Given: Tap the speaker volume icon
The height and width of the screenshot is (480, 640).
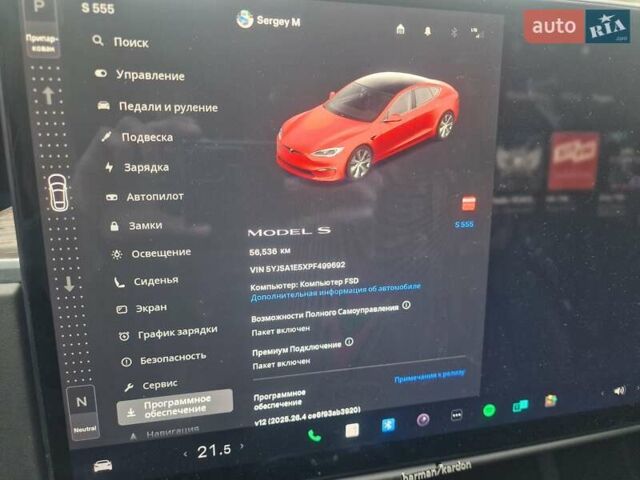Looking at the screenshot, I should click(619, 390).
